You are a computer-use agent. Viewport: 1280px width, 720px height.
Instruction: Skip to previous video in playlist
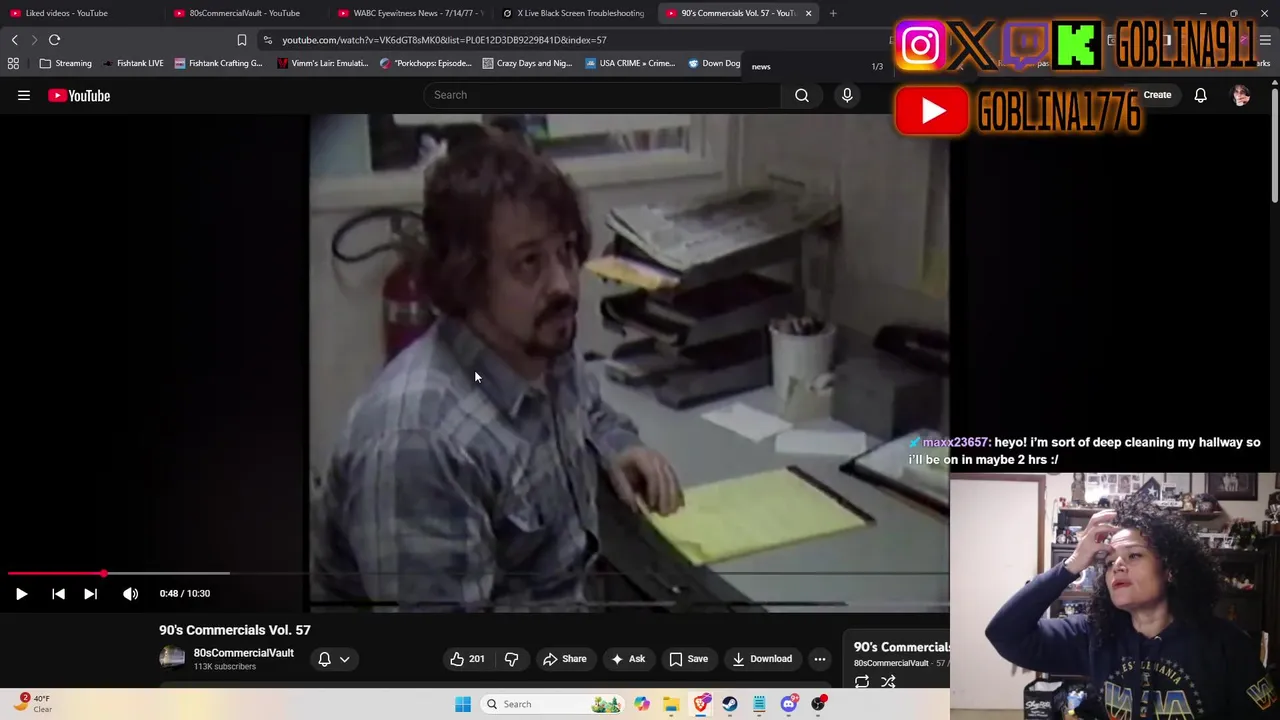[58, 593]
